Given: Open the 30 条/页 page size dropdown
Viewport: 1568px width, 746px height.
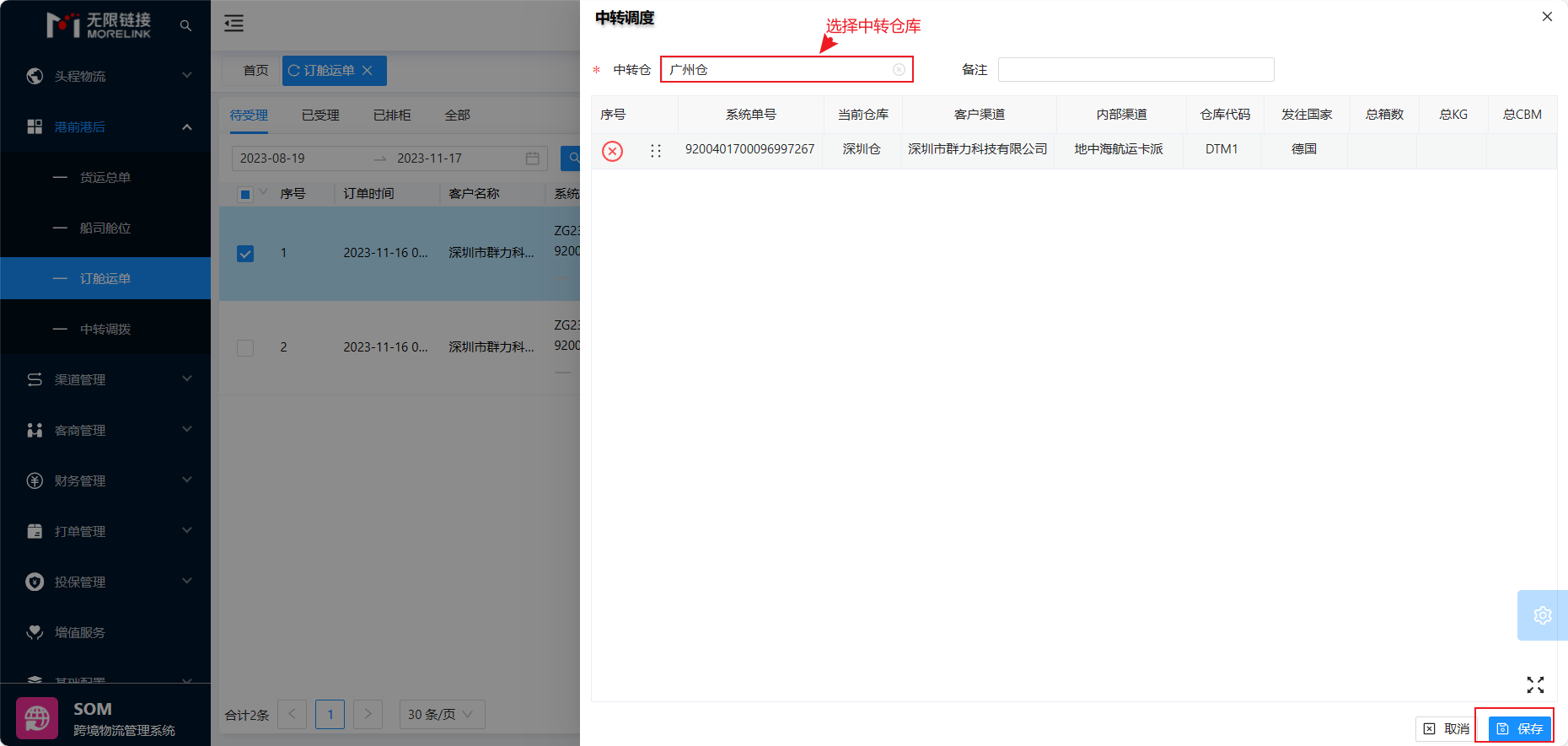Looking at the screenshot, I should 442,714.
